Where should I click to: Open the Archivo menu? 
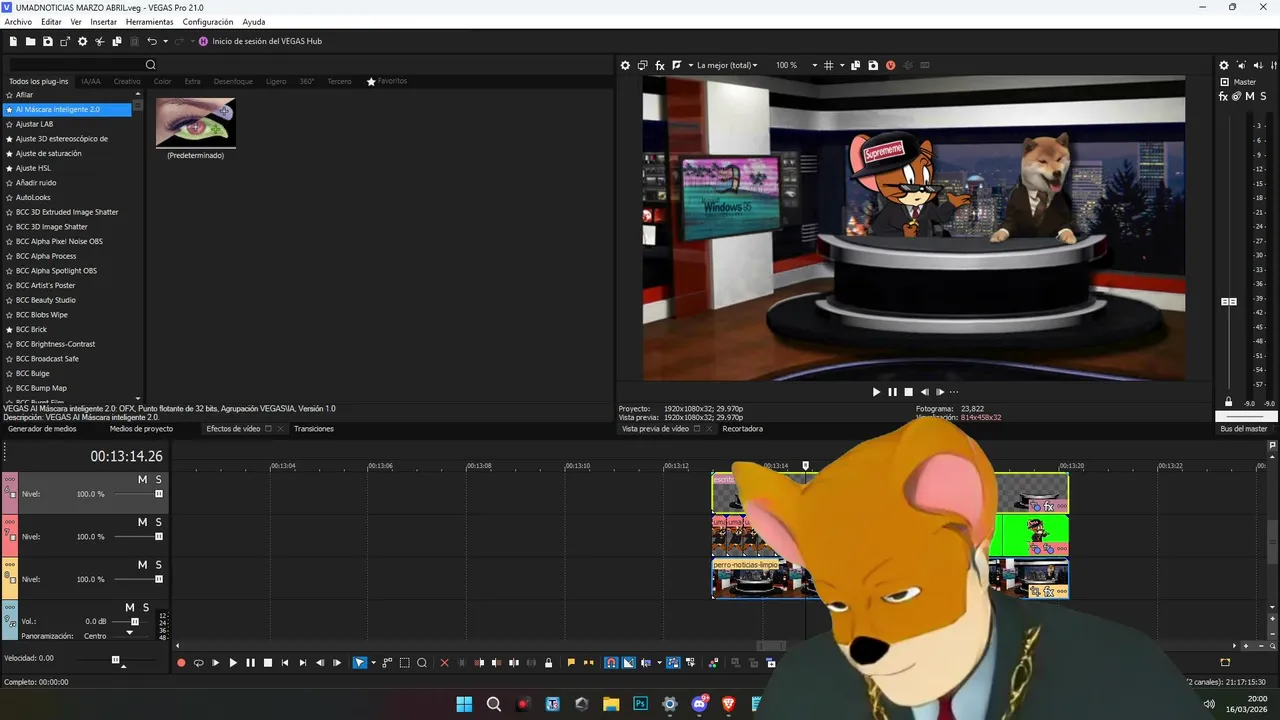coord(18,22)
